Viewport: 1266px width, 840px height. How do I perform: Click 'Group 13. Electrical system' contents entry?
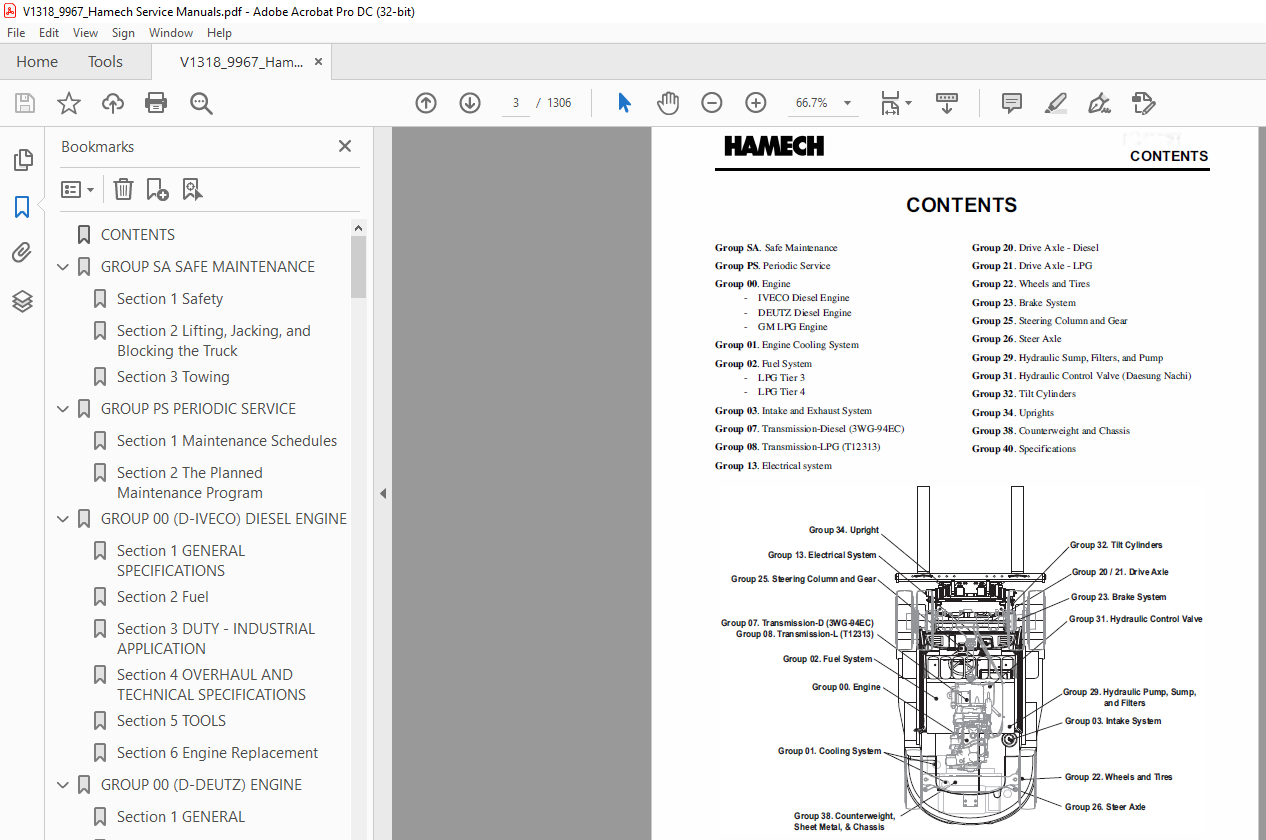coord(773,466)
